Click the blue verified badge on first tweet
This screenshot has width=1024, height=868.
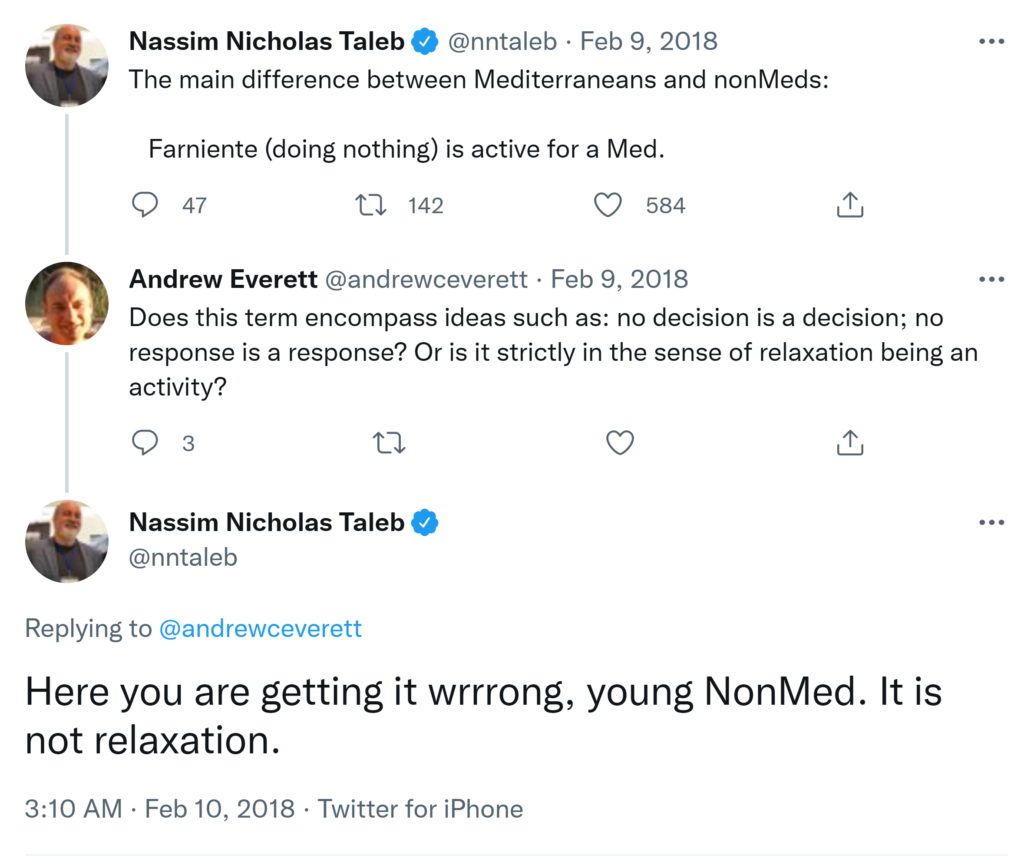point(425,42)
